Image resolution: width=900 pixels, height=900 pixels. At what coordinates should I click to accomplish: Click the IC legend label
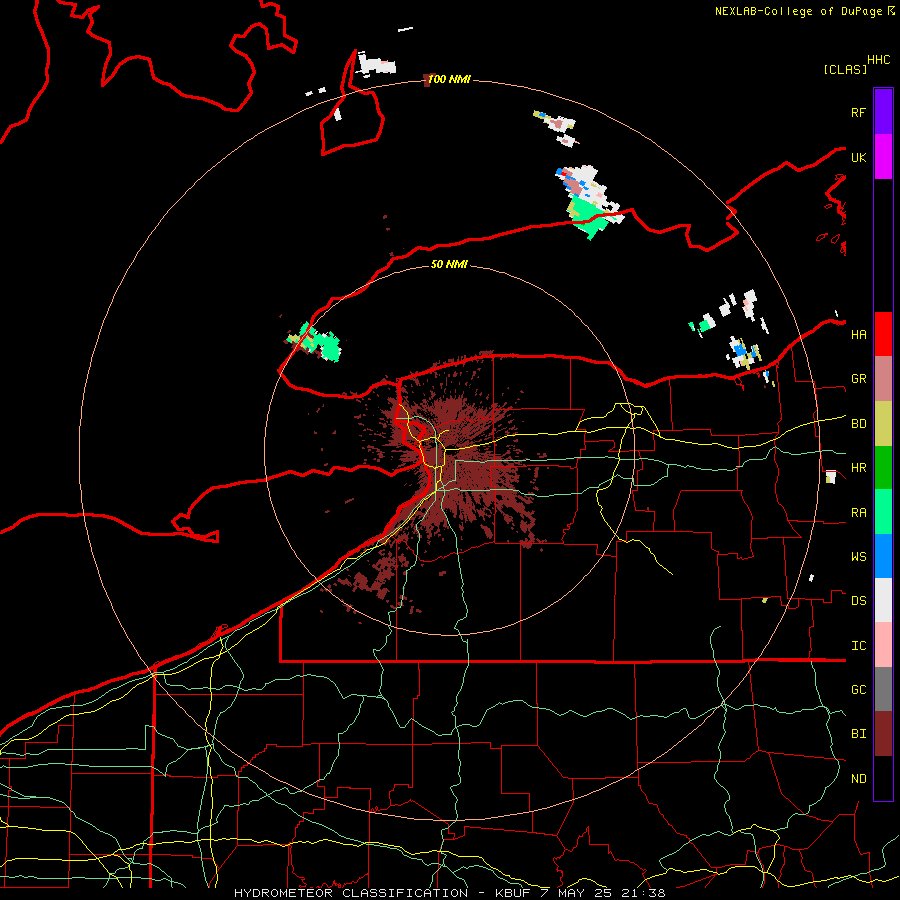[x=858, y=646]
